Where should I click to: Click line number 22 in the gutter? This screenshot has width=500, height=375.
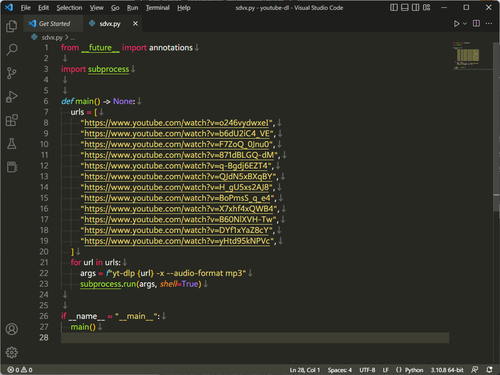(44, 273)
